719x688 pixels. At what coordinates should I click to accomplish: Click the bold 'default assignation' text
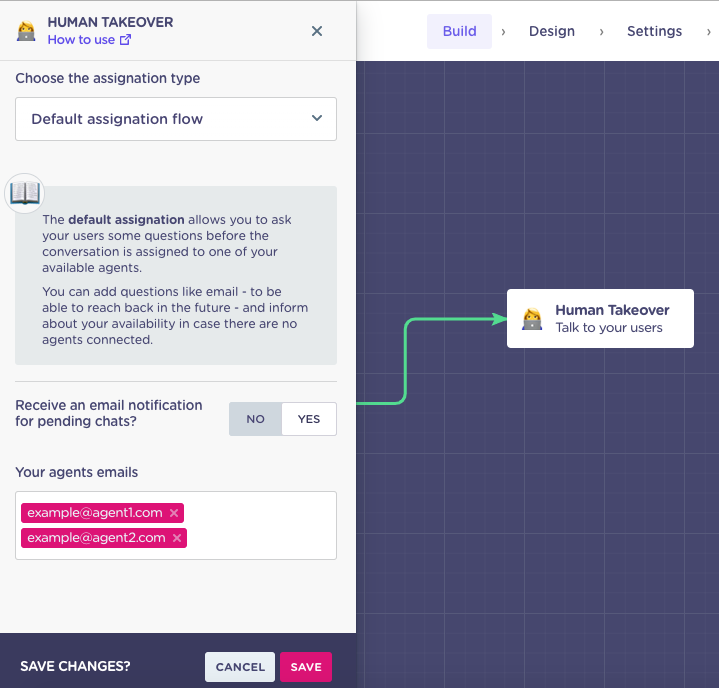[x=127, y=220]
